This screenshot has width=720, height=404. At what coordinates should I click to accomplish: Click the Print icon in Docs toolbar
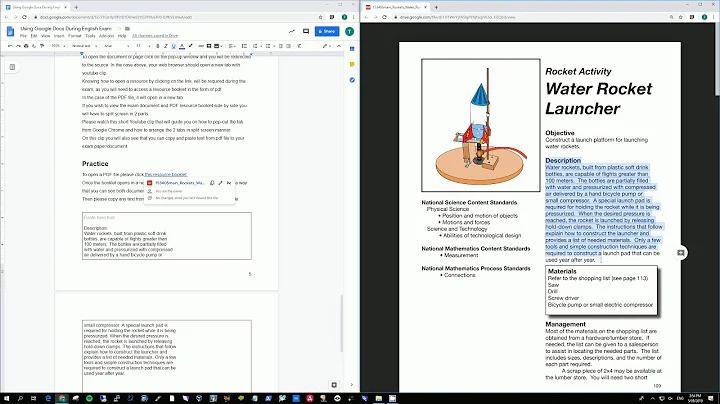pyautogui.click(x=26, y=46)
